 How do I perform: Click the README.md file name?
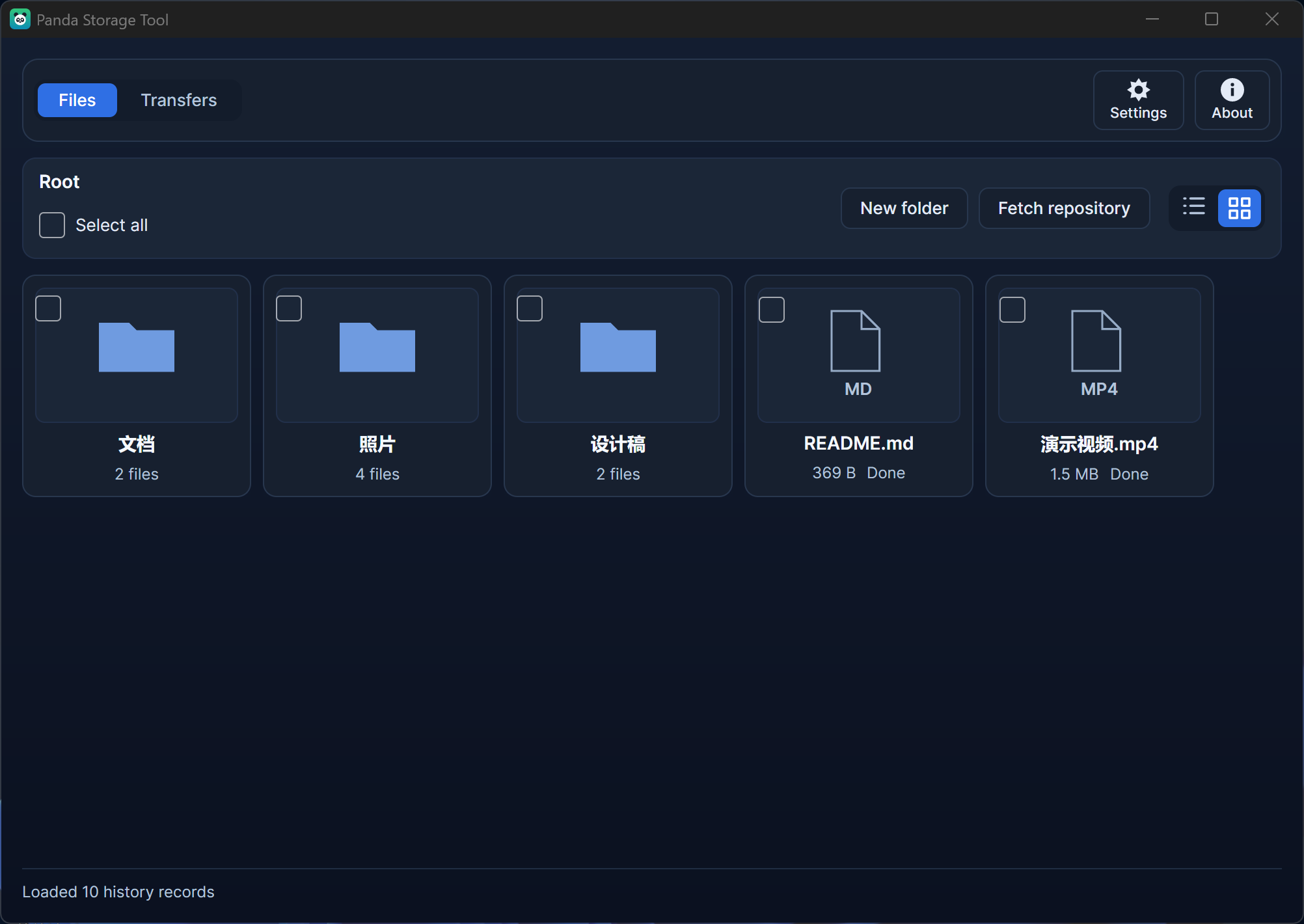click(859, 443)
